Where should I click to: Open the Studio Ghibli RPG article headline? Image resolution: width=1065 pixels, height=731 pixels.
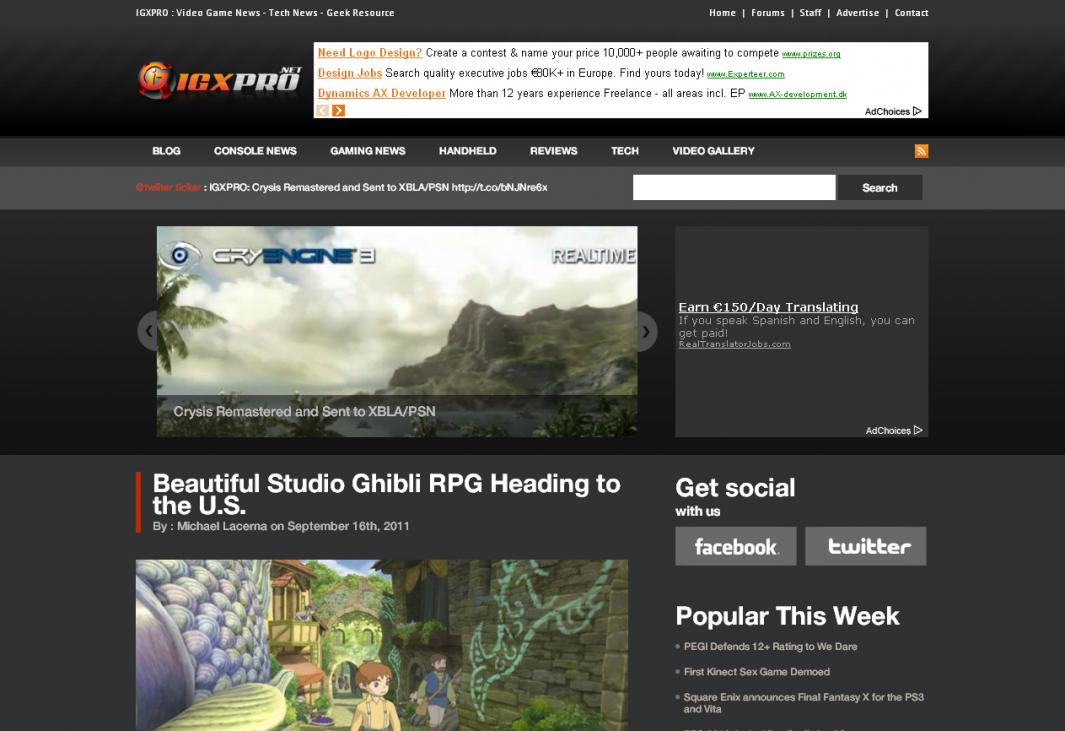386,494
